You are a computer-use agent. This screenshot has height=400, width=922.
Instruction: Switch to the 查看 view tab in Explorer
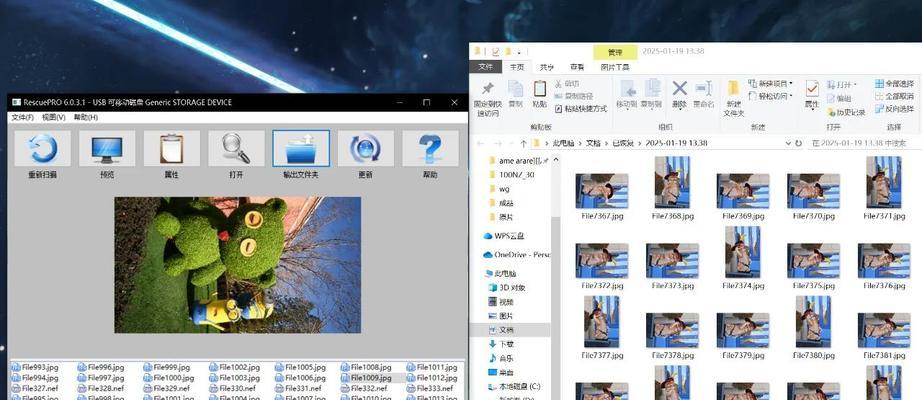click(577, 68)
